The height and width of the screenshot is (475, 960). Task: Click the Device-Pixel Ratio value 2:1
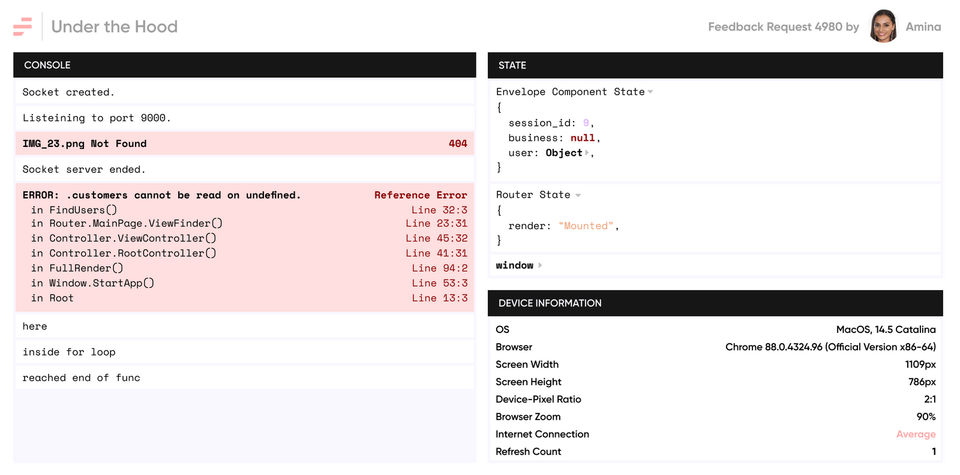coord(928,399)
